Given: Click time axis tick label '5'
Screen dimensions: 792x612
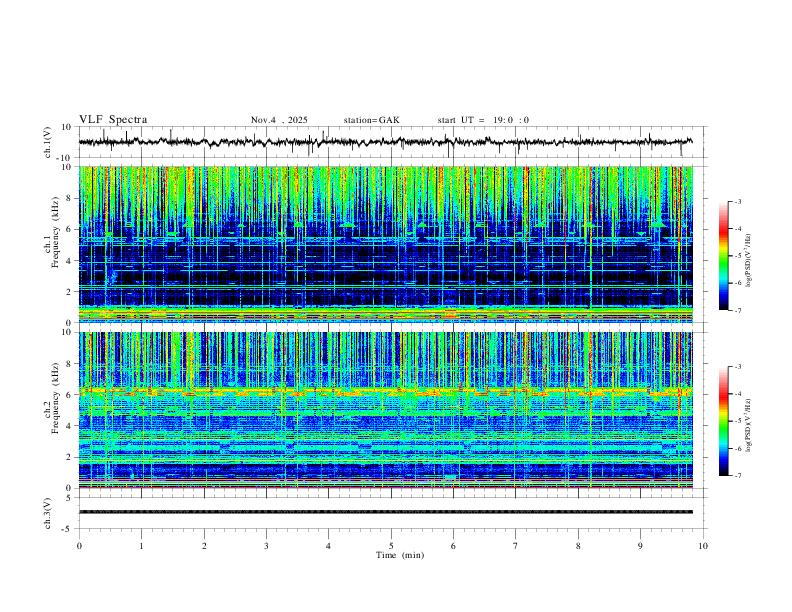Looking at the screenshot, I should (391, 546).
